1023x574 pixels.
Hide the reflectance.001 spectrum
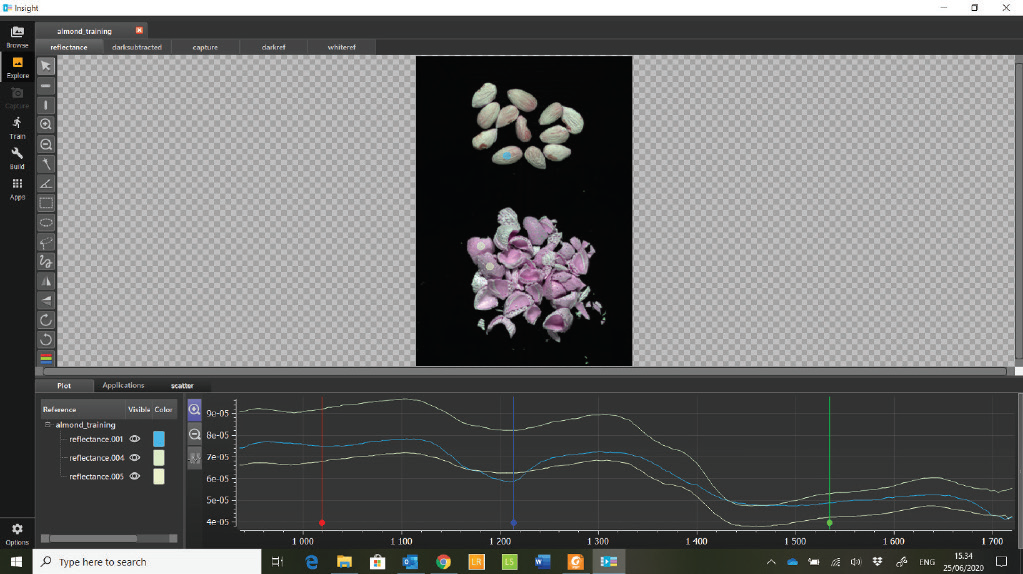pyautogui.click(x=134, y=439)
